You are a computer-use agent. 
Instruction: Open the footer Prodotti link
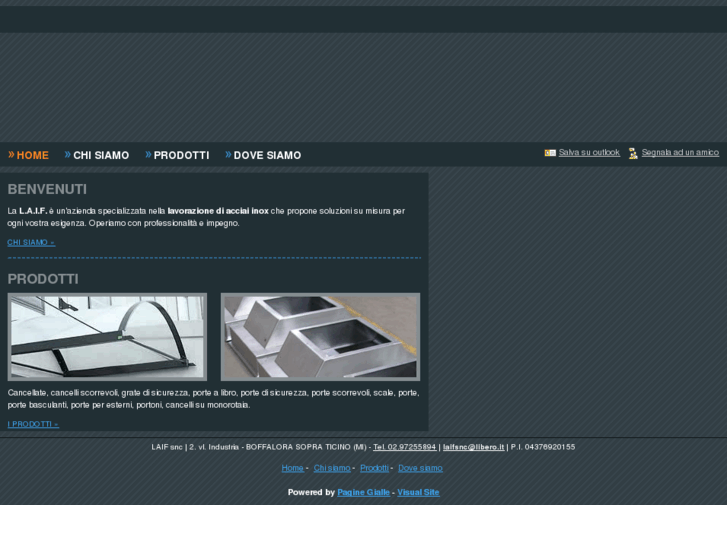click(375, 468)
